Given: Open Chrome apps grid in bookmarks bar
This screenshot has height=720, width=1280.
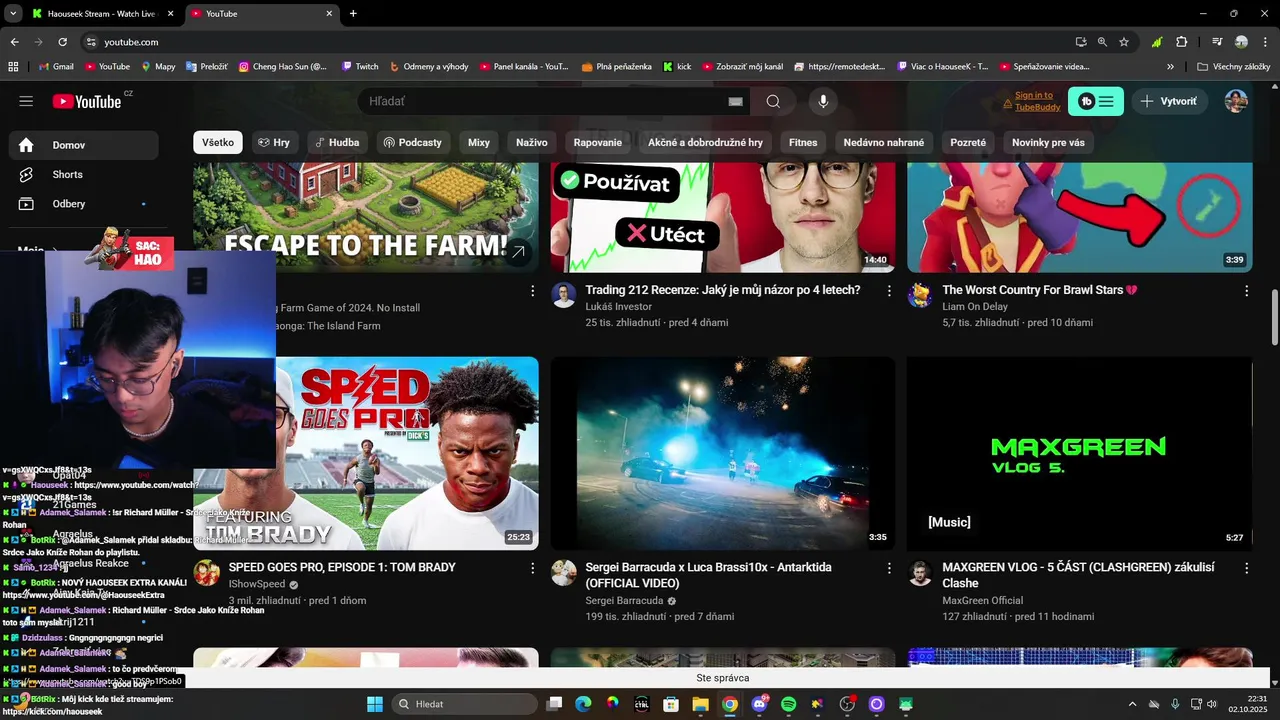Looking at the screenshot, I should pyautogui.click(x=13, y=67).
